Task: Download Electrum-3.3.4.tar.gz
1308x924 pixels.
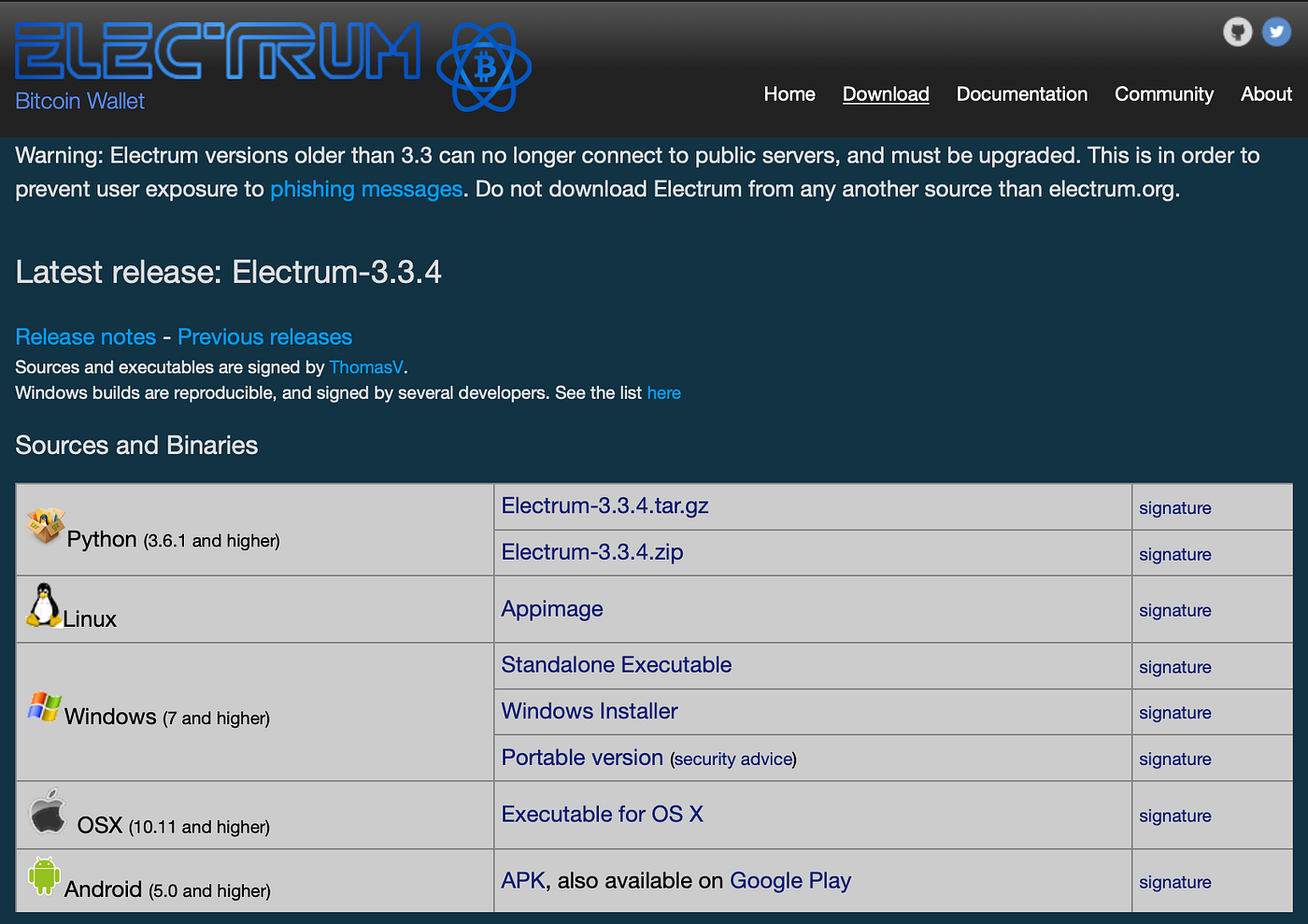Action: (605, 506)
